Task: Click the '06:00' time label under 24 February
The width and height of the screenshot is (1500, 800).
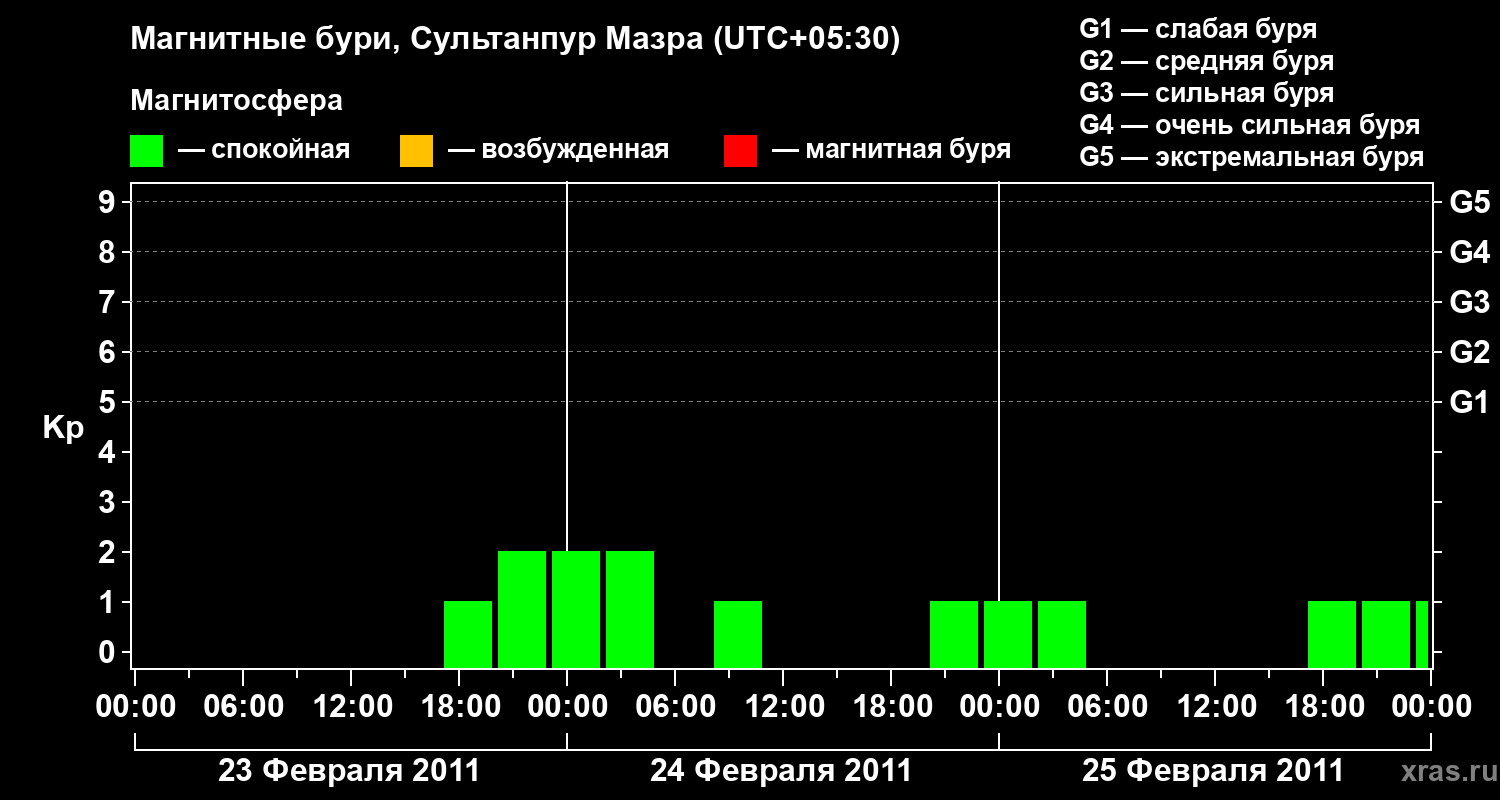Action: pyautogui.click(x=675, y=707)
